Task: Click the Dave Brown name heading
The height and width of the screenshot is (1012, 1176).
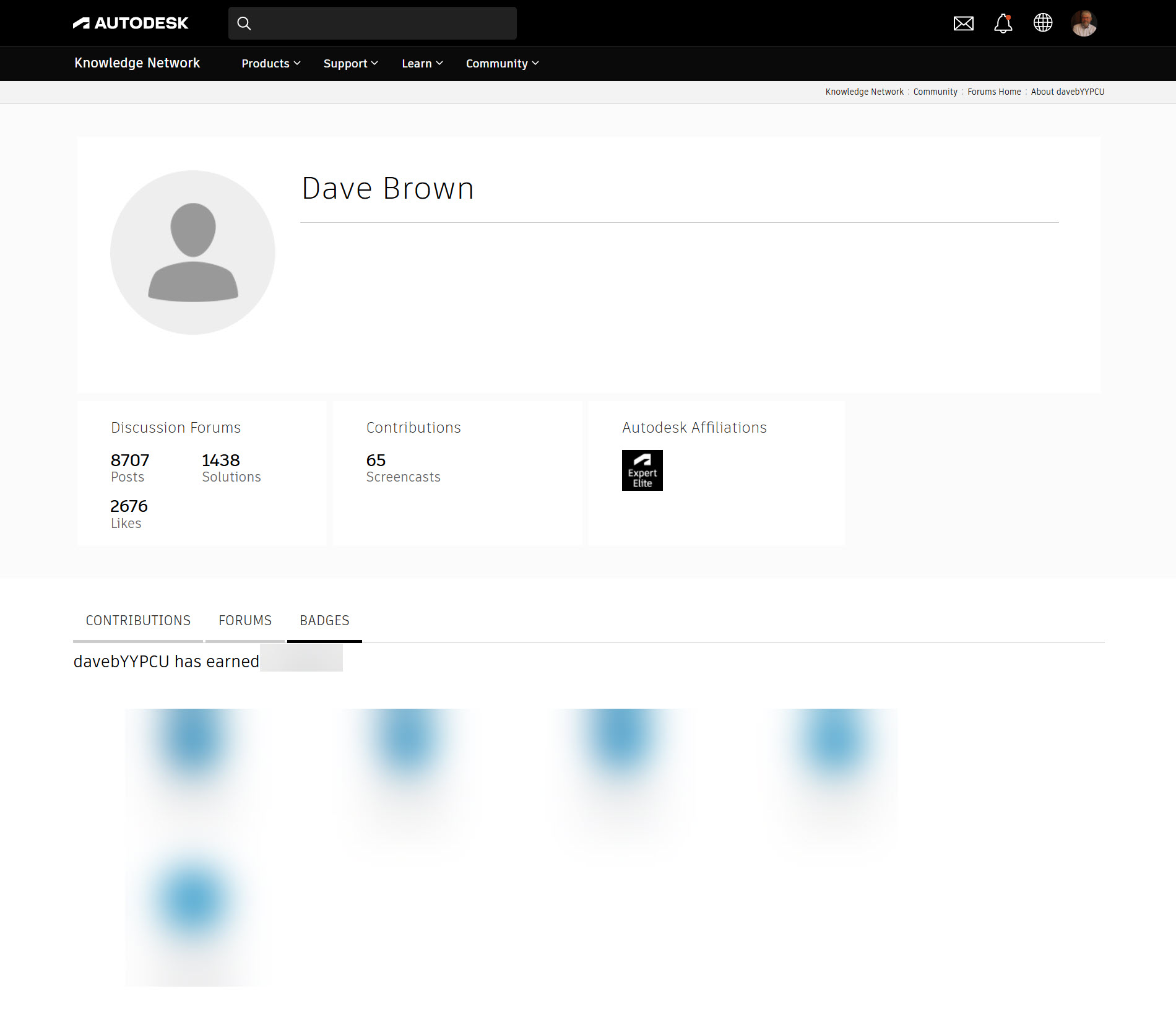Action: [x=388, y=188]
